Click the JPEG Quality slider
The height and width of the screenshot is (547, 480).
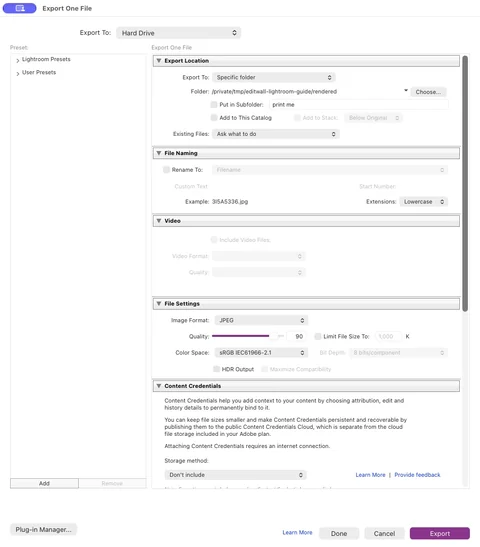tap(248, 336)
